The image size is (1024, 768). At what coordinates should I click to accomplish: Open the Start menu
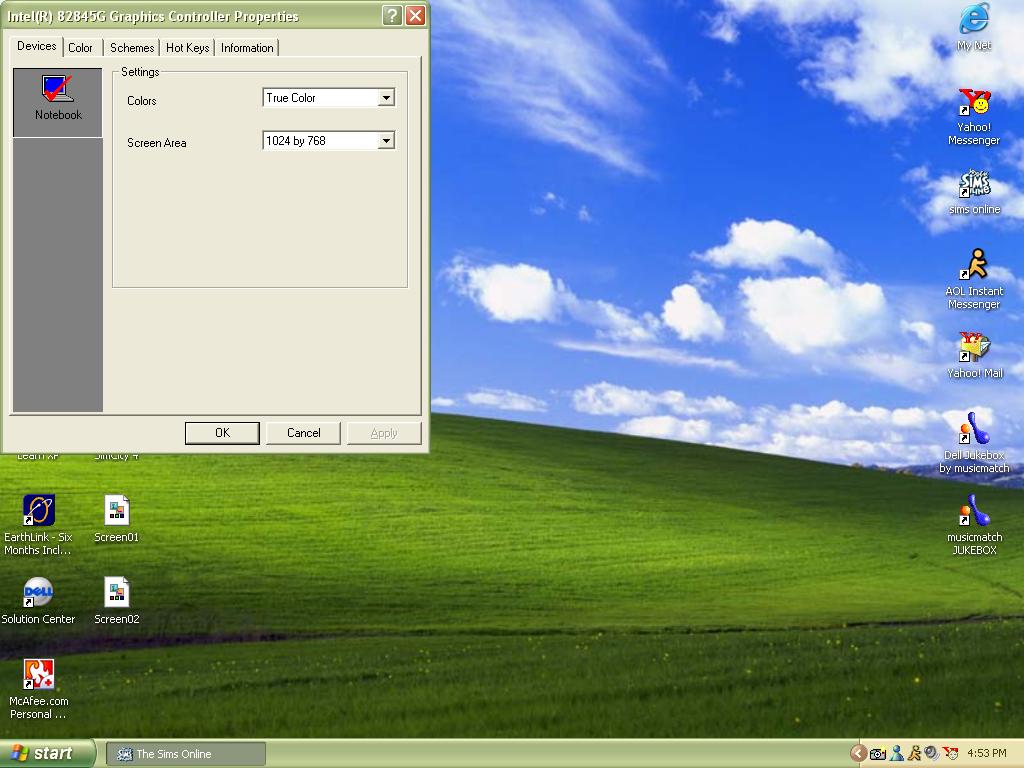pyautogui.click(x=47, y=754)
